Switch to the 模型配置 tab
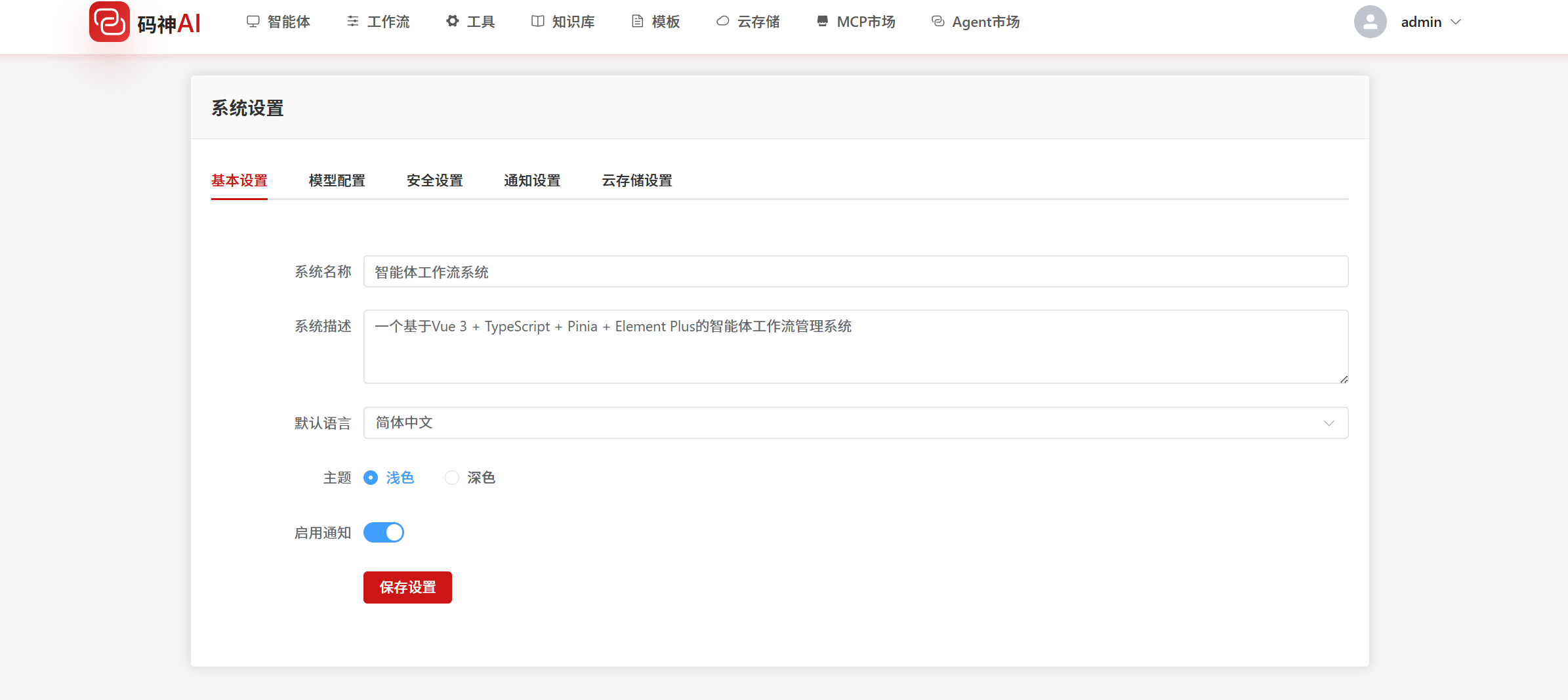The height and width of the screenshot is (700, 1568). pyautogui.click(x=337, y=180)
